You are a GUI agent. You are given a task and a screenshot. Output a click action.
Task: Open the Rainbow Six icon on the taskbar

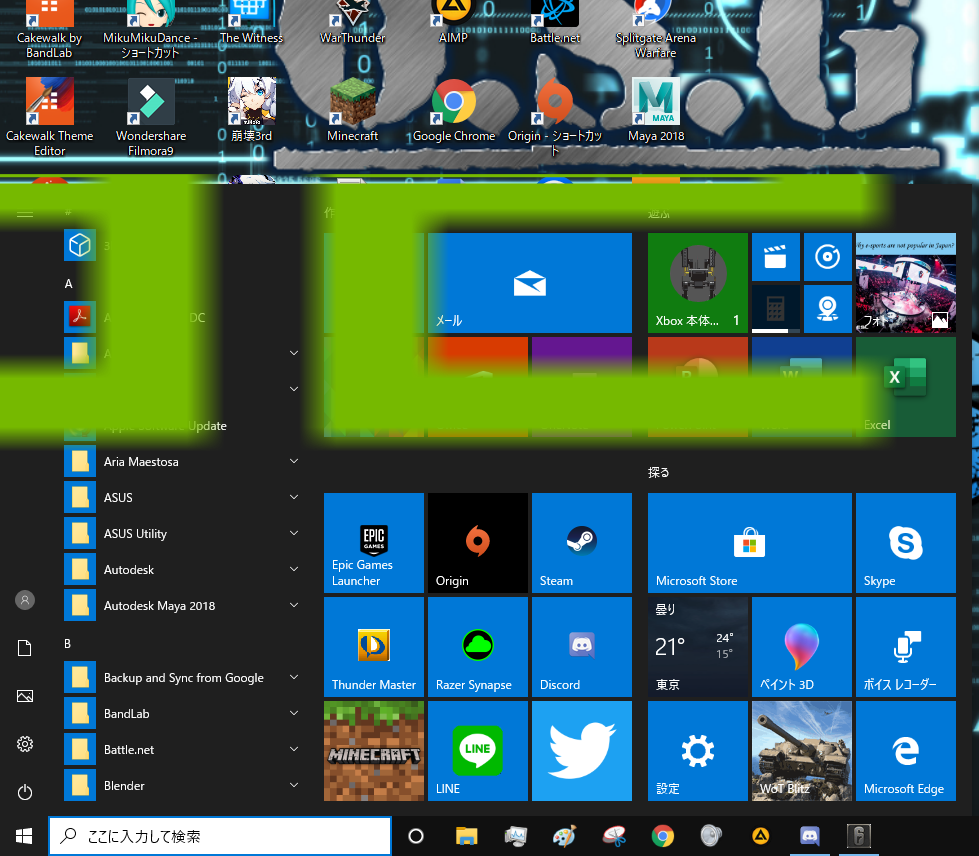click(858, 836)
